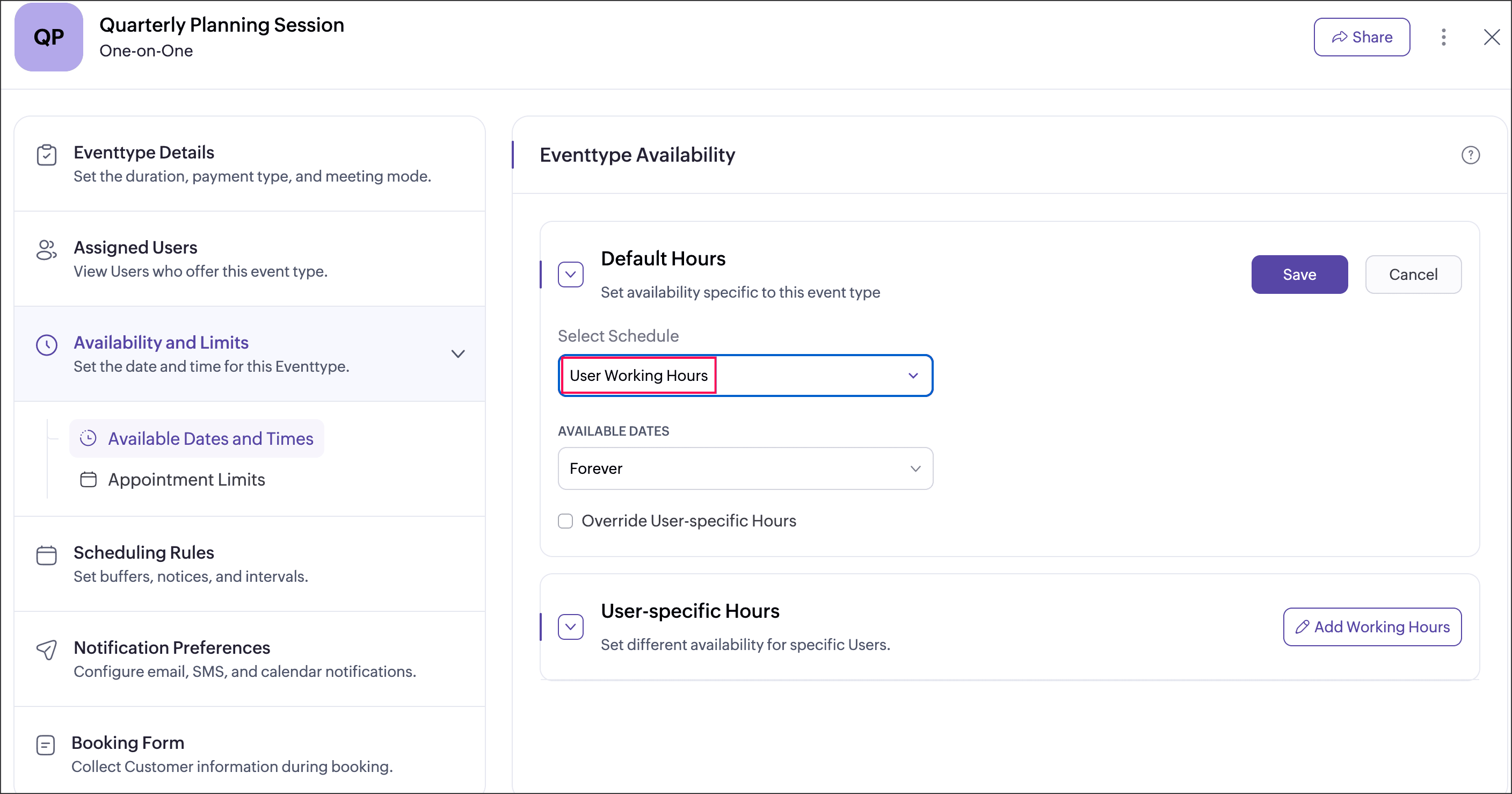The height and width of the screenshot is (794, 1512).
Task: Collapse the Default Hours section
Action: pyautogui.click(x=571, y=275)
